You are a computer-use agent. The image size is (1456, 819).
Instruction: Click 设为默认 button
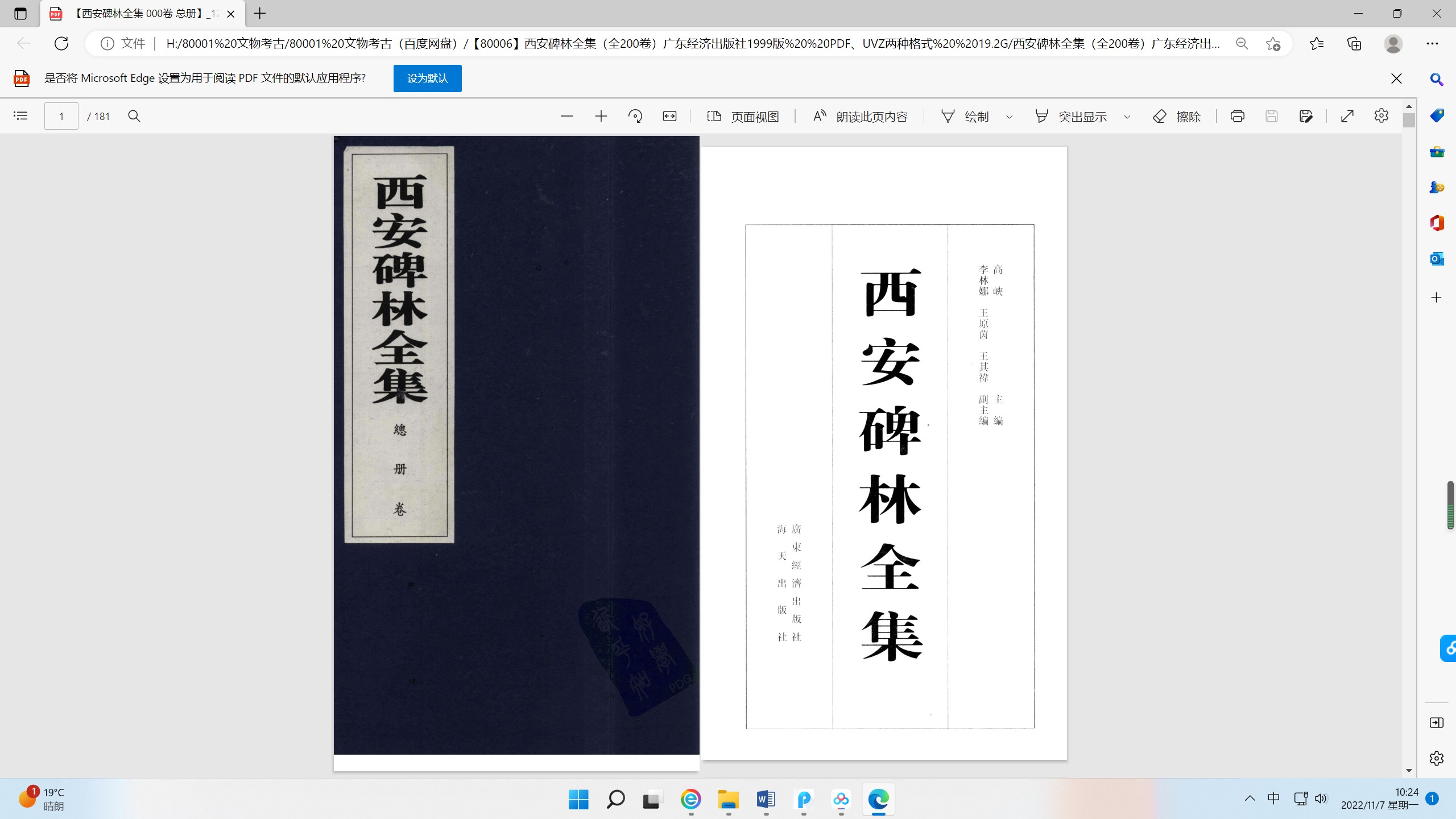428,78
